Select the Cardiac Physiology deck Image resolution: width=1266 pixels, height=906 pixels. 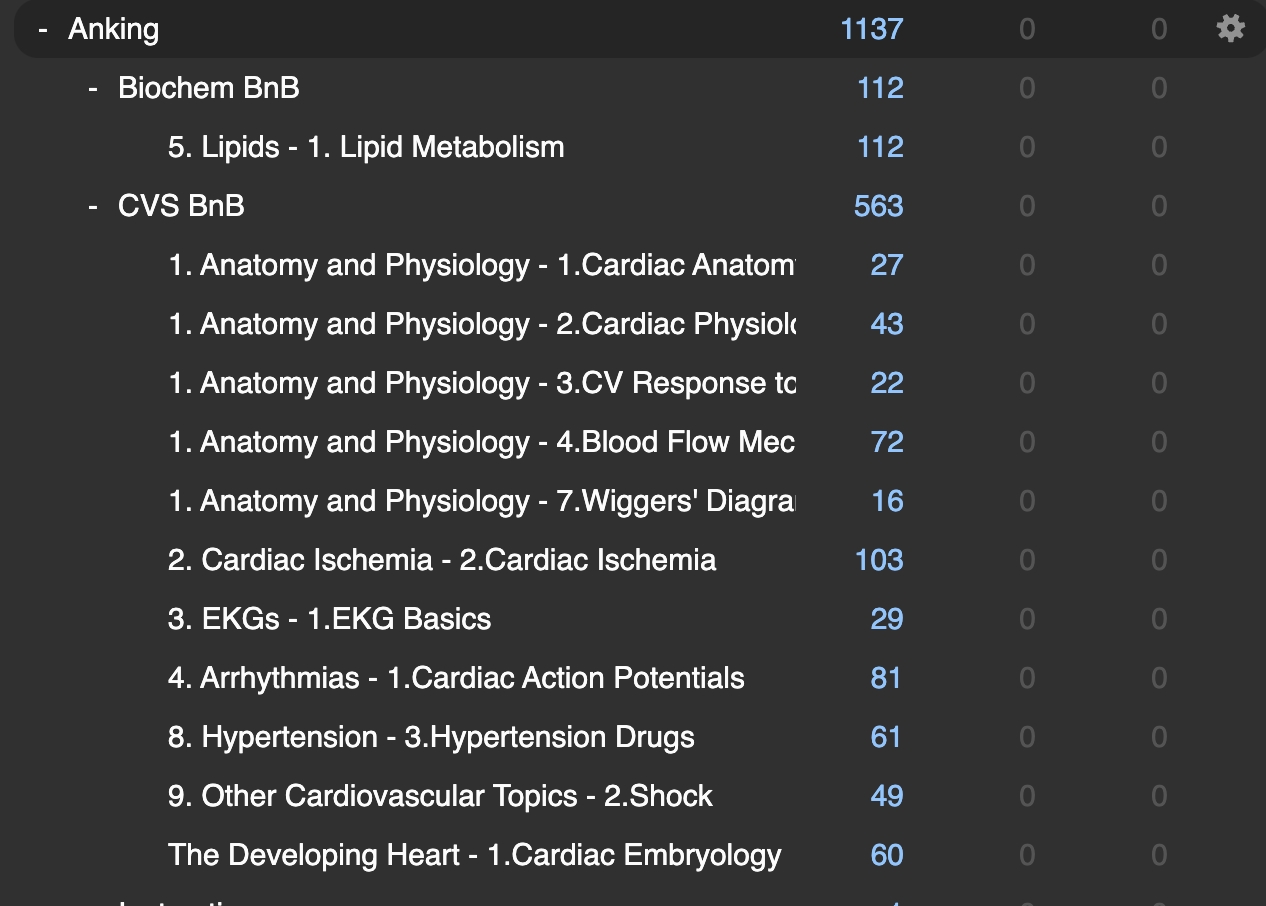(481, 324)
